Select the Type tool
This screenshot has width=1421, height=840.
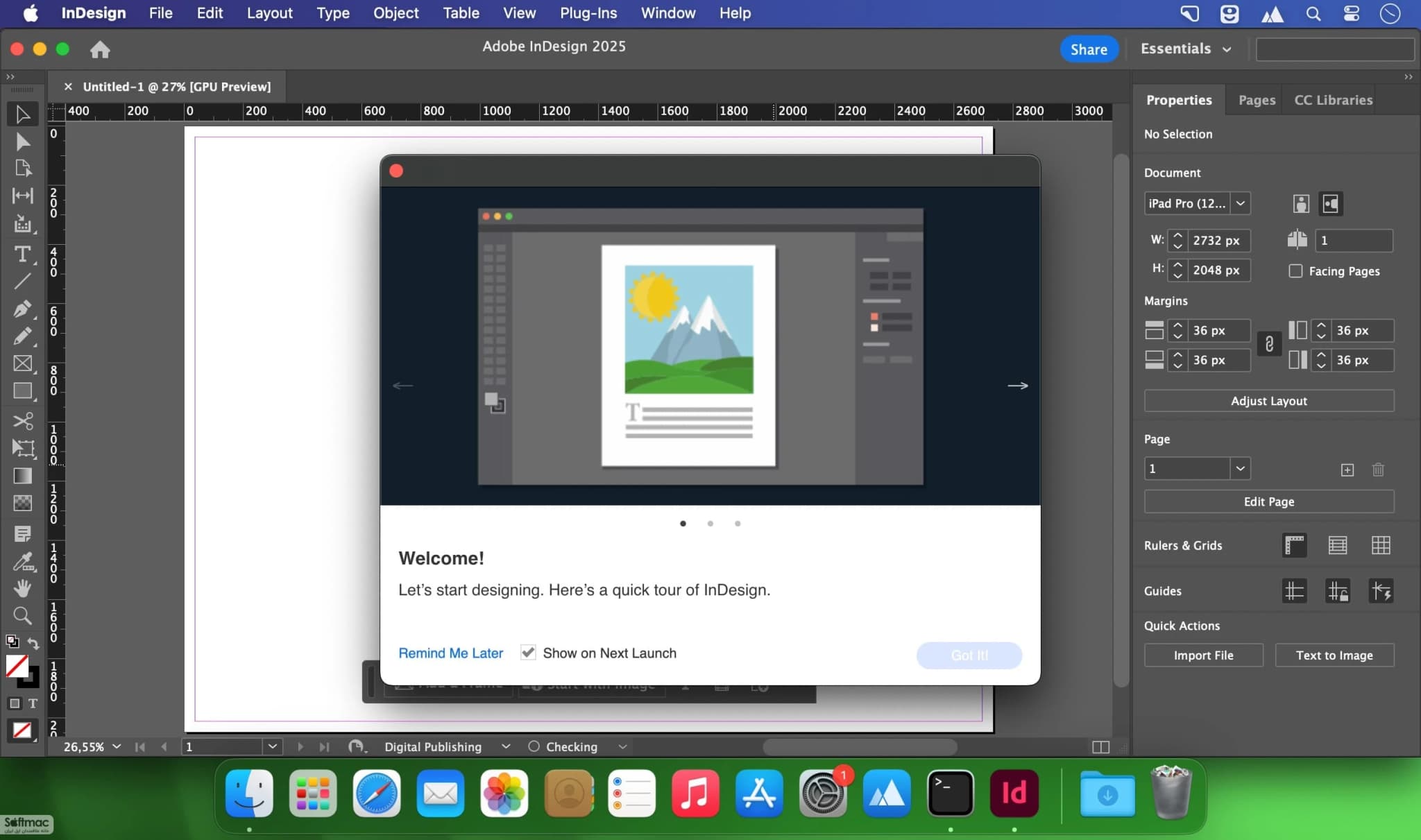coord(22,254)
